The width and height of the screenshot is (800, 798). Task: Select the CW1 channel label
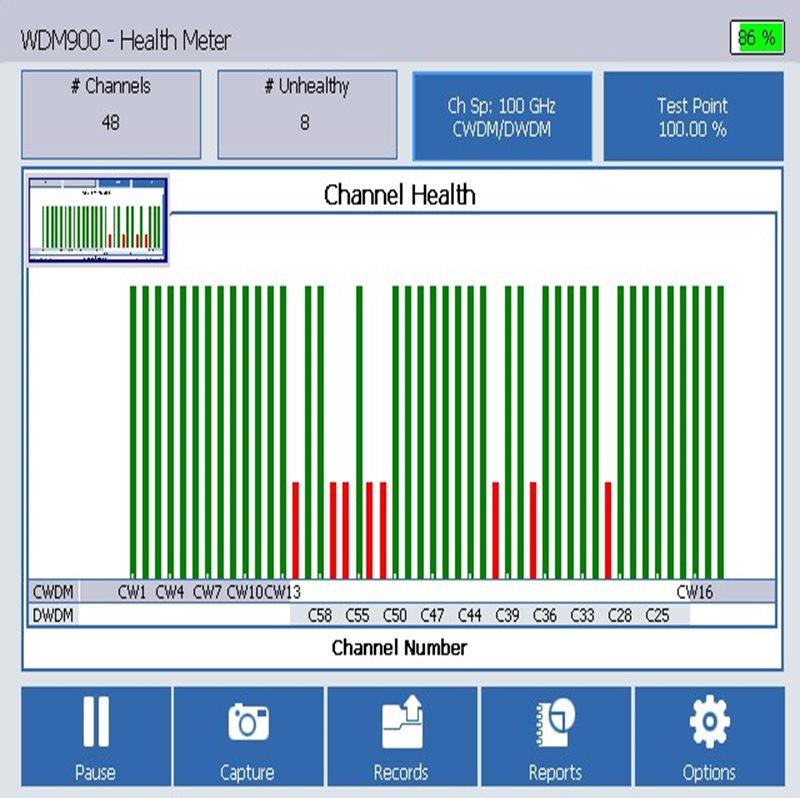pos(133,592)
